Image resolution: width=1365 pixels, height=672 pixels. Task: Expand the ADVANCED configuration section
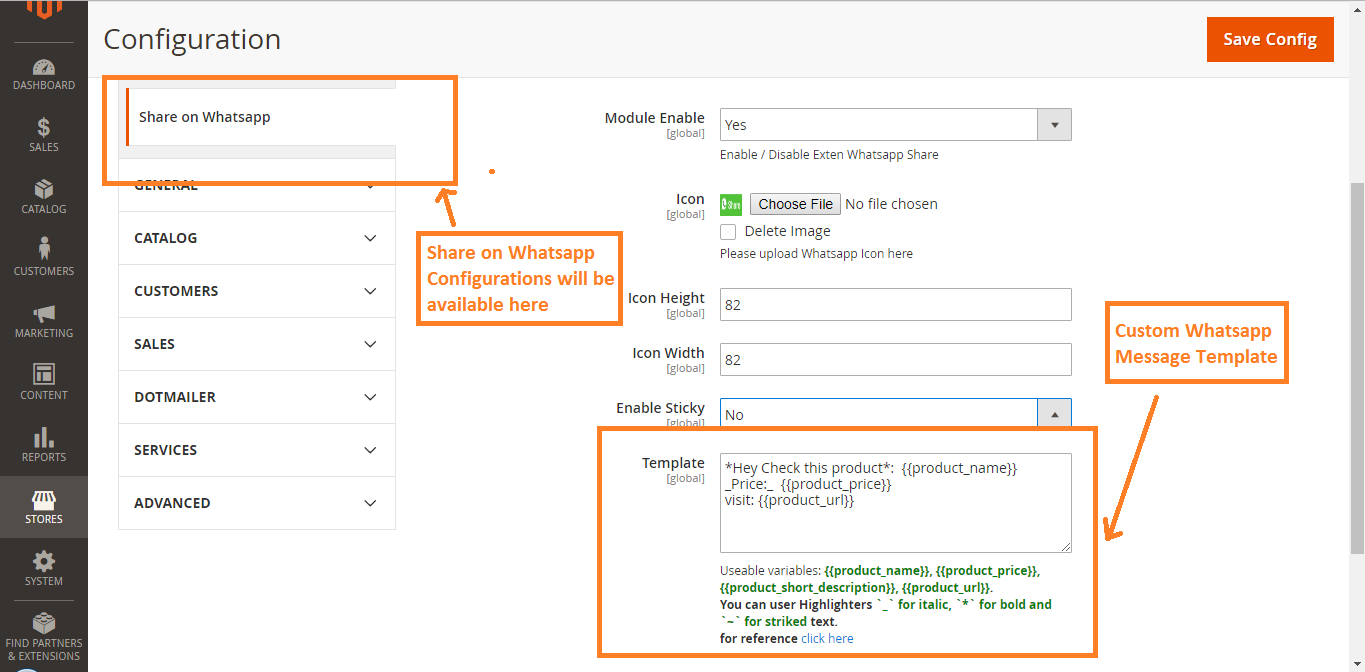[257, 503]
